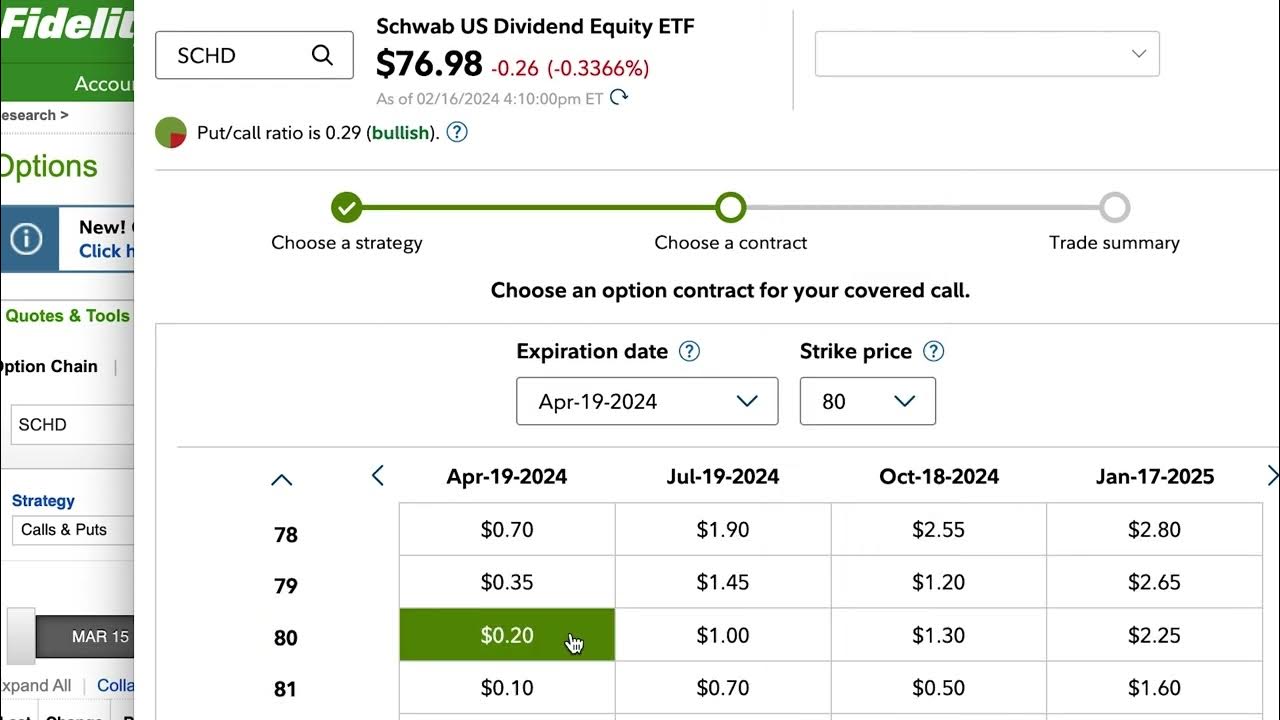Click the $76.98 price quote
Viewport: 1280px width, 720px height.
[x=429, y=65]
